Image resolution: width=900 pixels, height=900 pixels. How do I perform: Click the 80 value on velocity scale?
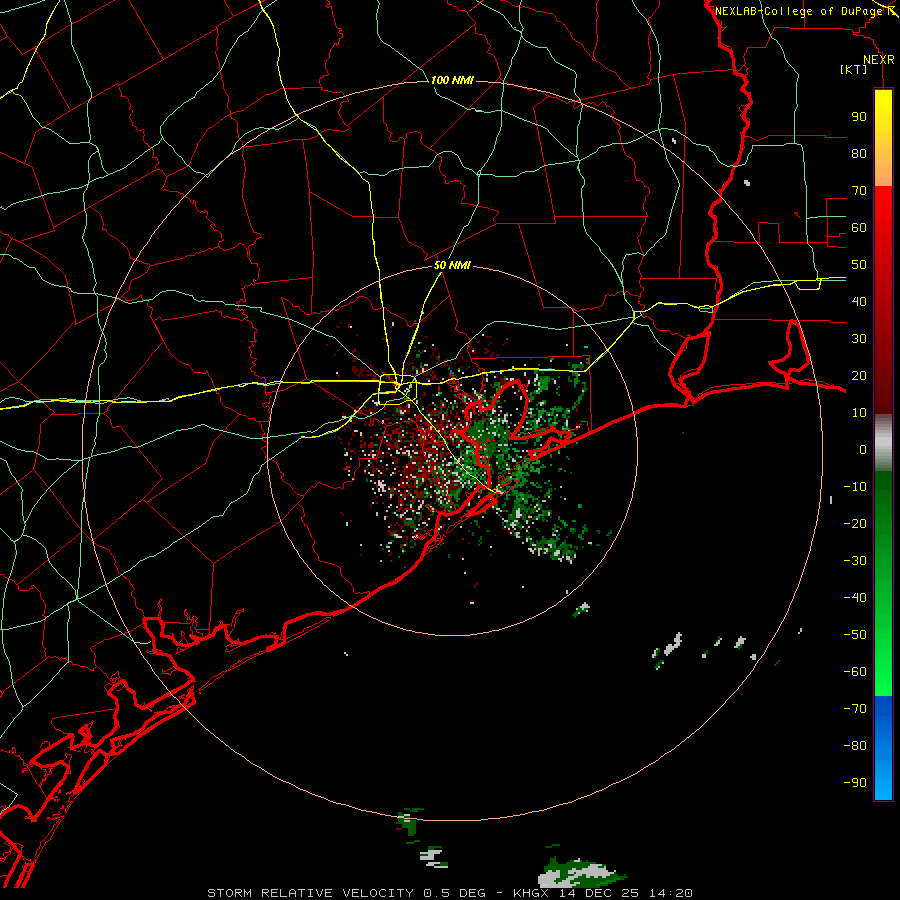pyautogui.click(x=859, y=154)
